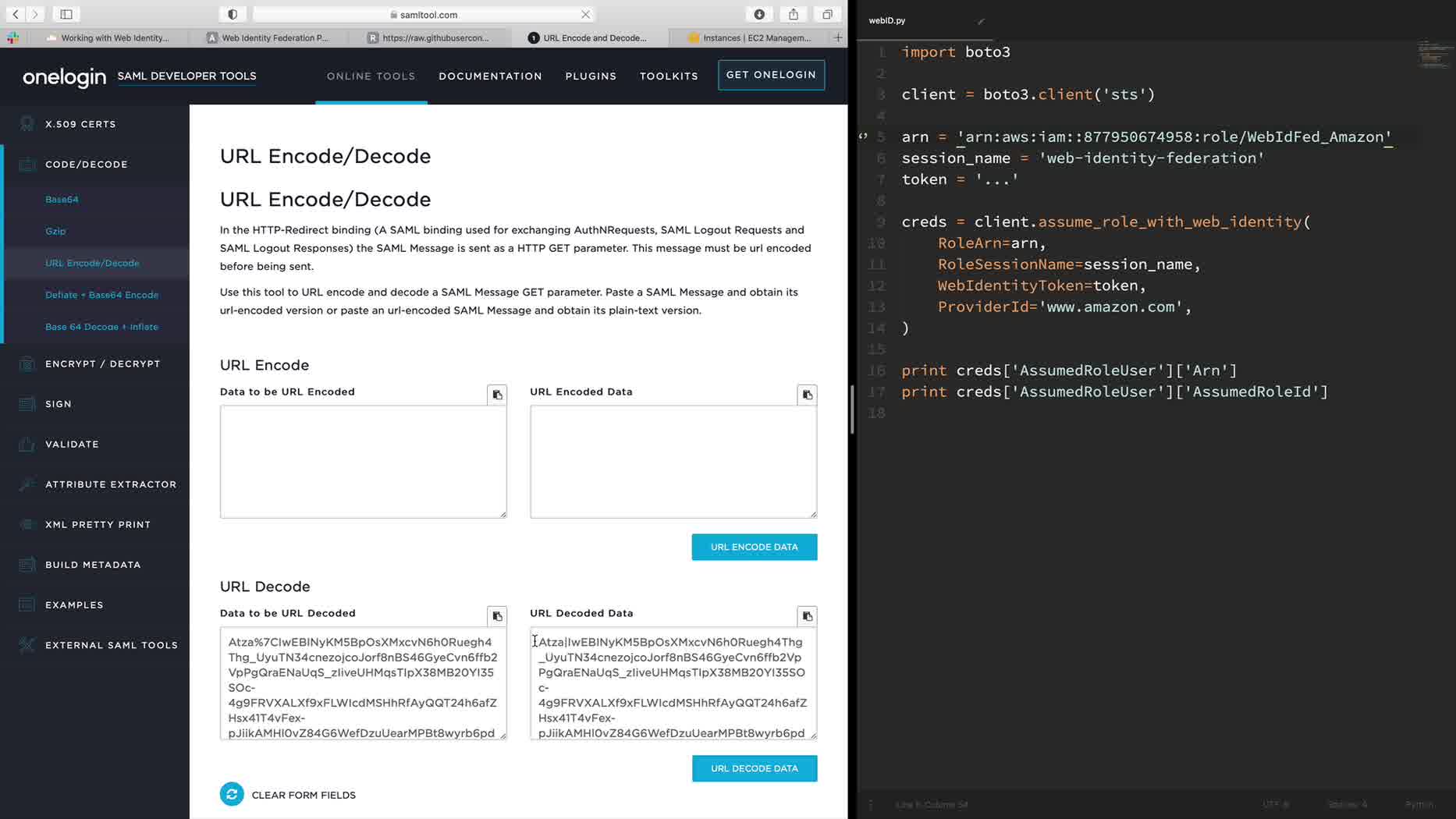
Task: Open the Documentation menu item
Action: click(x=490, y=76)
